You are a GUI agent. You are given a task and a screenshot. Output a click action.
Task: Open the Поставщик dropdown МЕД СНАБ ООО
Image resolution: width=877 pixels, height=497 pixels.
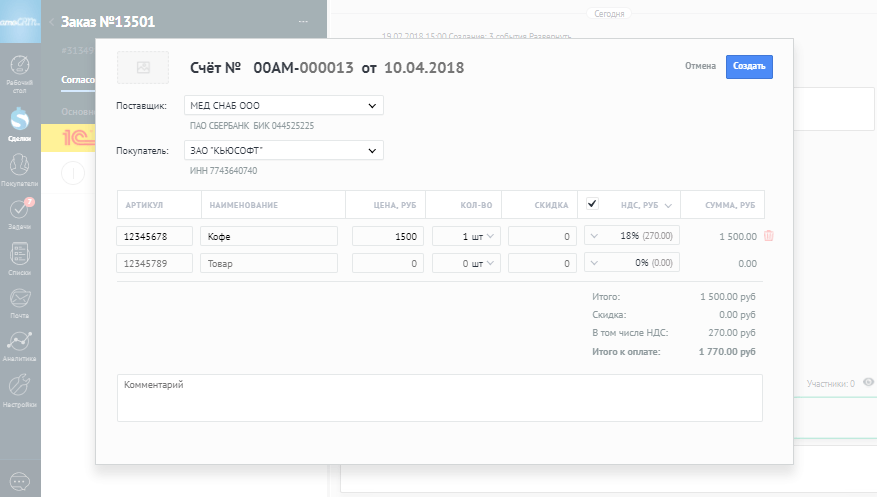[284, 105]
